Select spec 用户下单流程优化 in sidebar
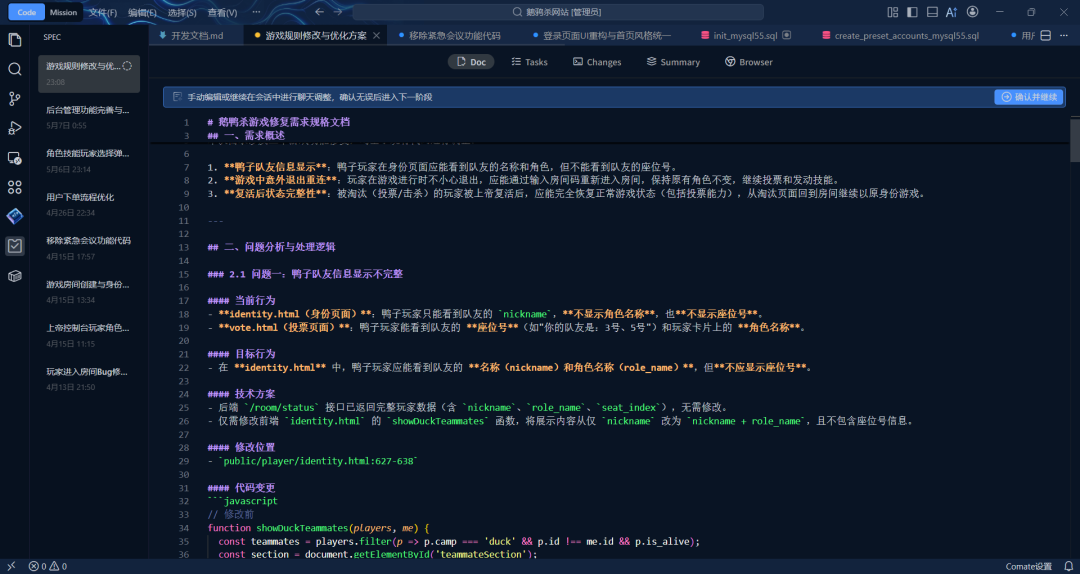The height and width of the screenshot is (574, 1080). click(89, 205)
